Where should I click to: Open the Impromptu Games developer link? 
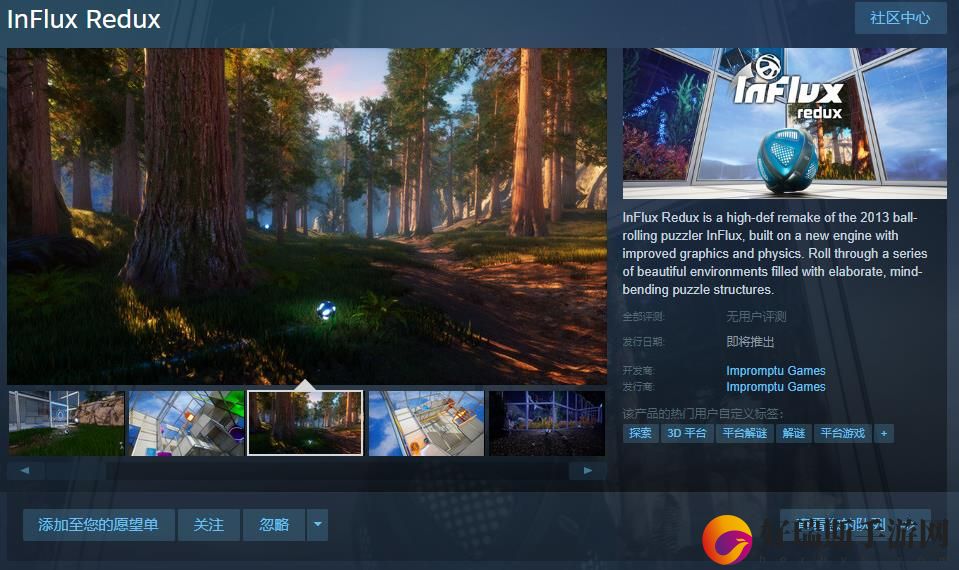[x=776, y=371]
